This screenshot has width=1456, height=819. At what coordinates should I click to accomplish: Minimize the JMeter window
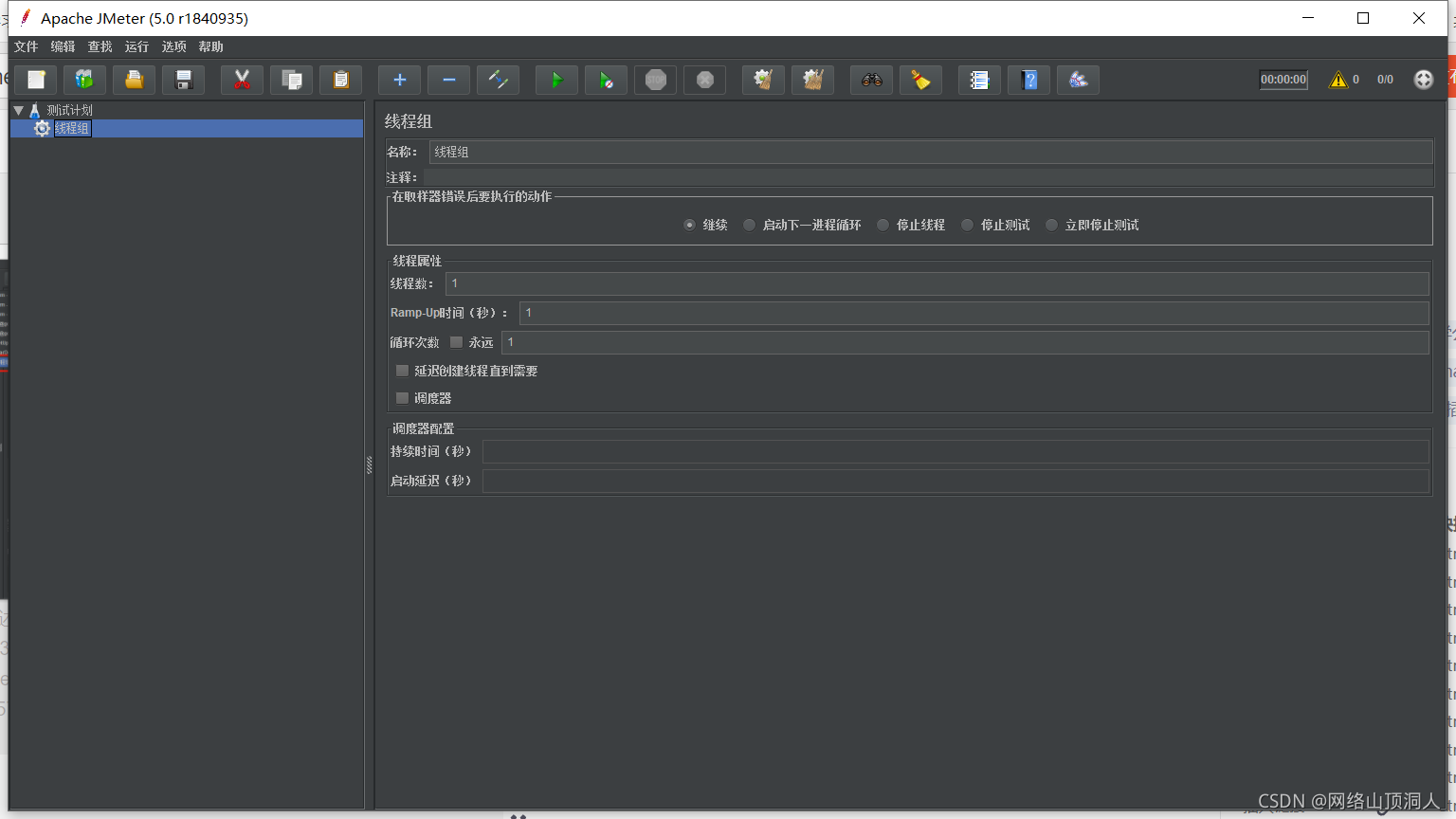[1308, 18]
